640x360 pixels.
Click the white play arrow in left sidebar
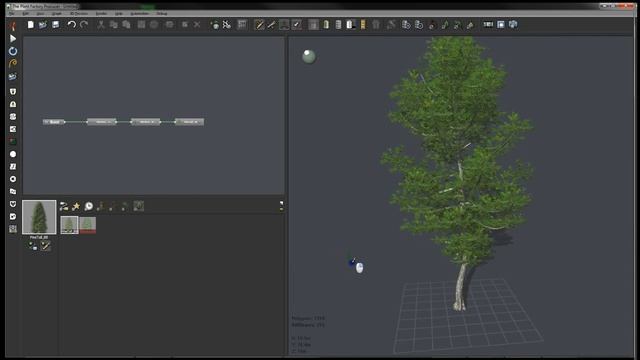[x=13, y=38]
